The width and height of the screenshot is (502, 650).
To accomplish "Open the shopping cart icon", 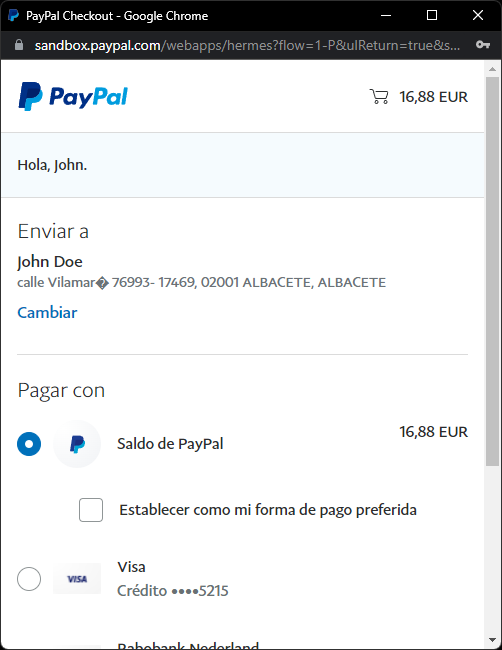I will tap(379, 97).
